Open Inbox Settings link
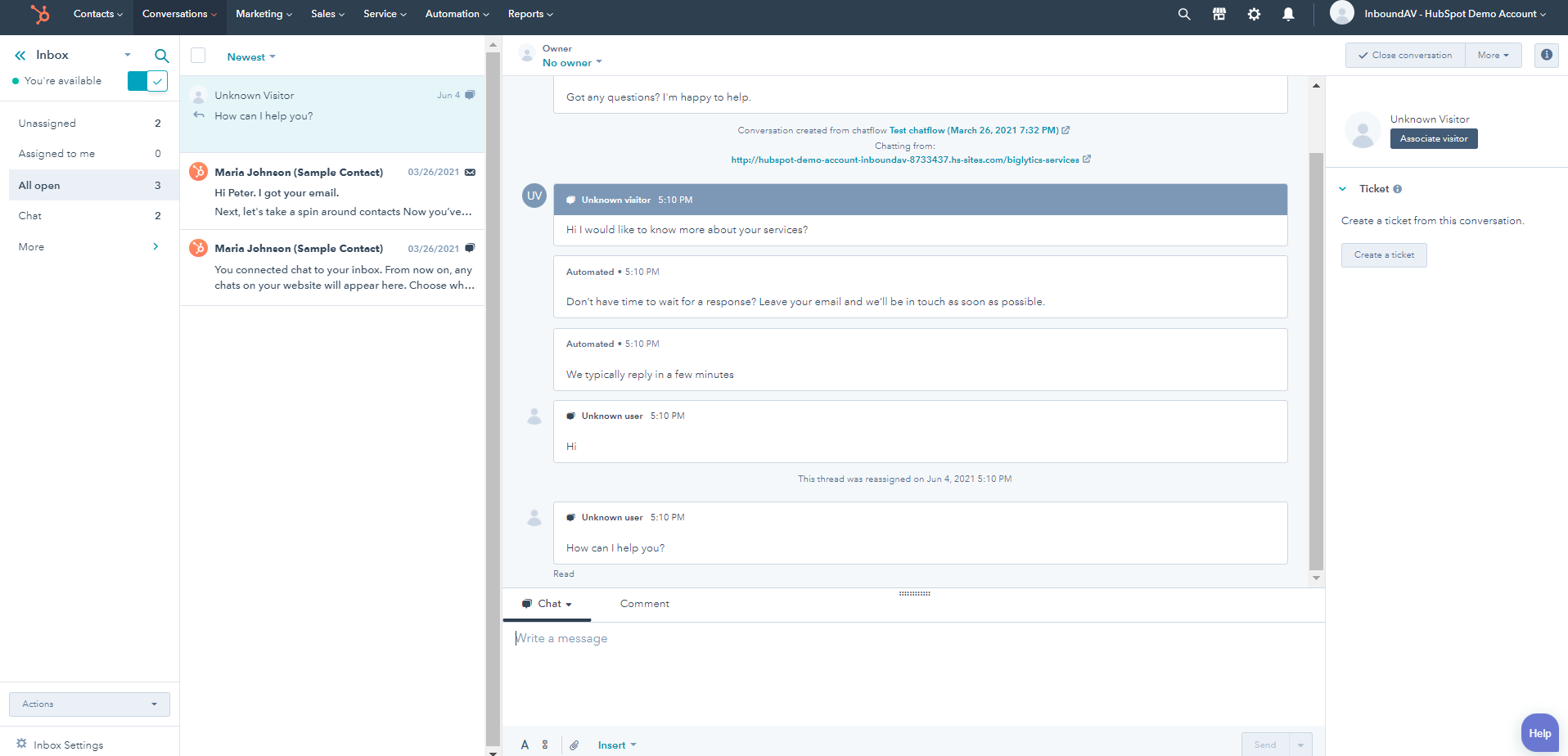Screen dimensions: 1568x756 click(69, 745)
